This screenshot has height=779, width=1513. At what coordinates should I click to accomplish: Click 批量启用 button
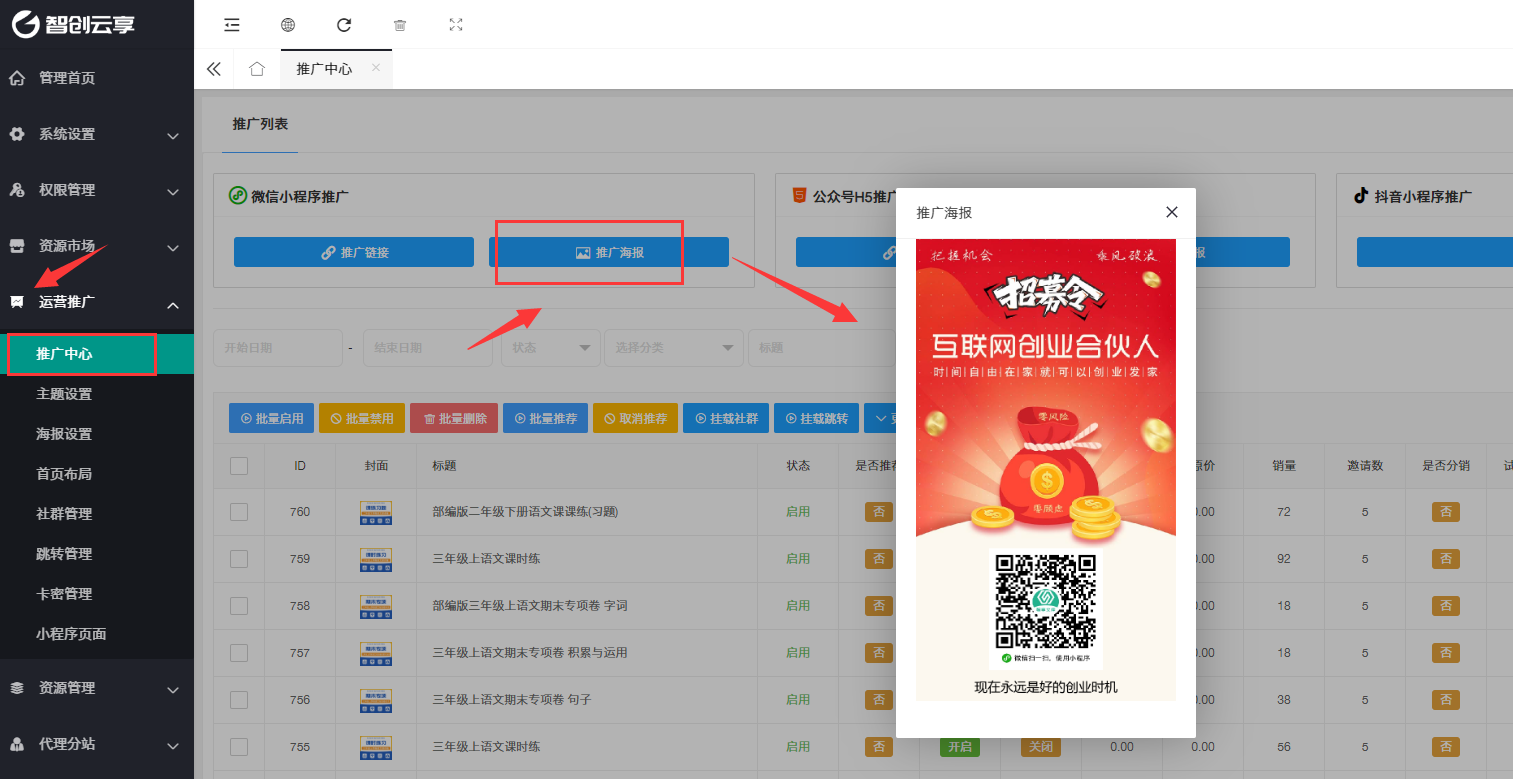coord(272,418)
